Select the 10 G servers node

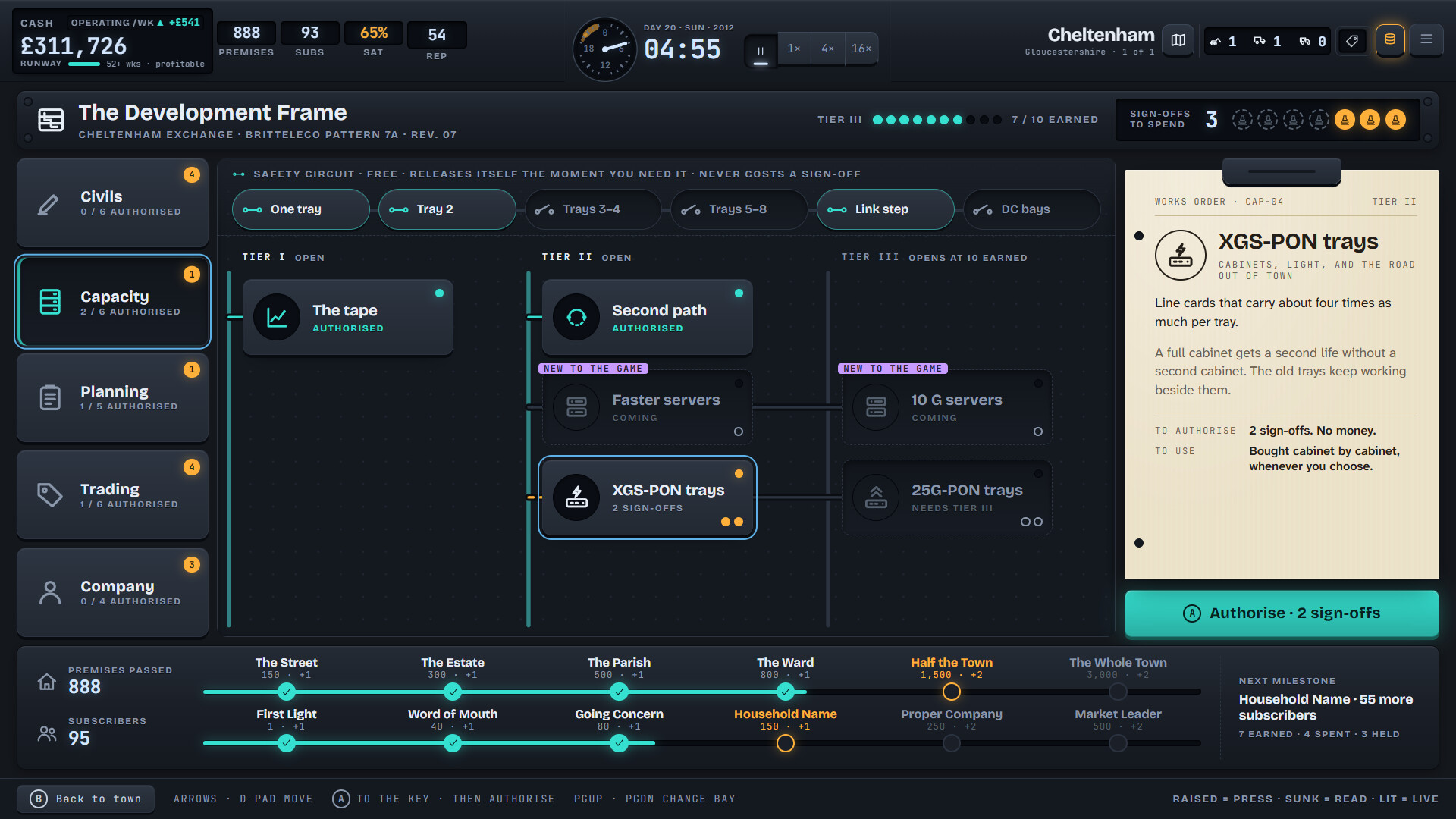click(947, 407)
